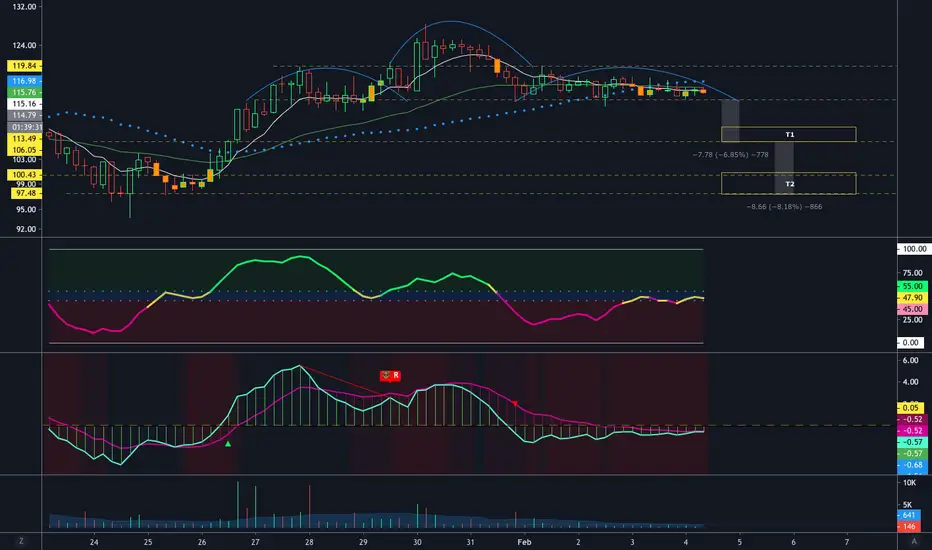Click the yellow 106.05 price label

point(24,150)
